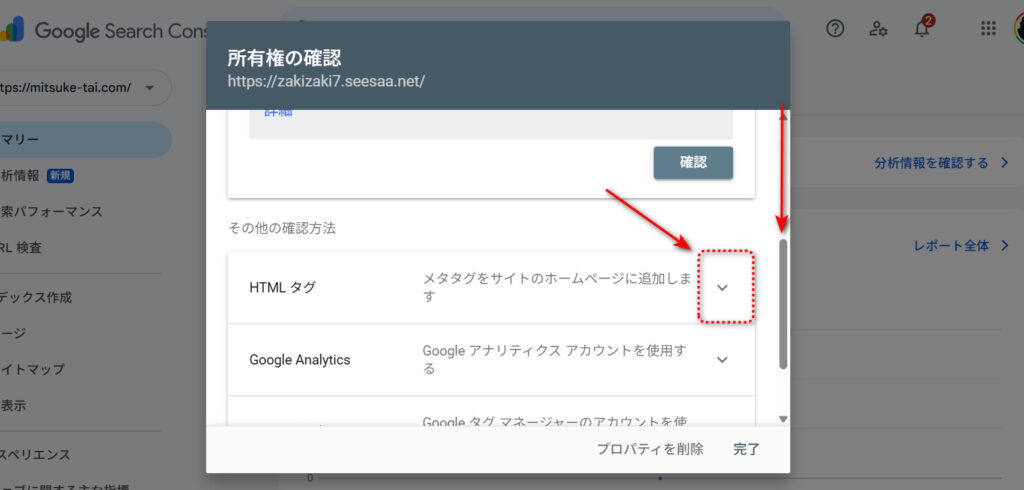Click the dialog's vertical scrollbar thumb
The height and width of the screenshot is (490, 1024).
pos(783,303)
